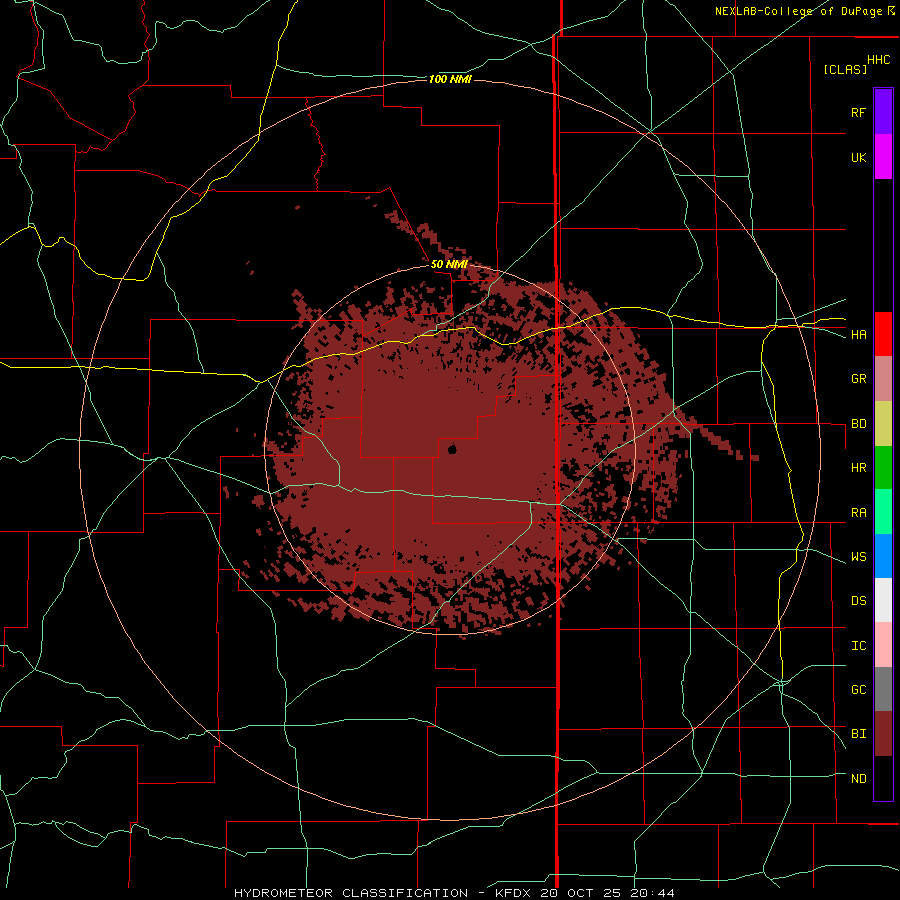Click the GC legend label
Image resolution: width=900 pixels, height=900 pixels.
click(x=858, y=690)
